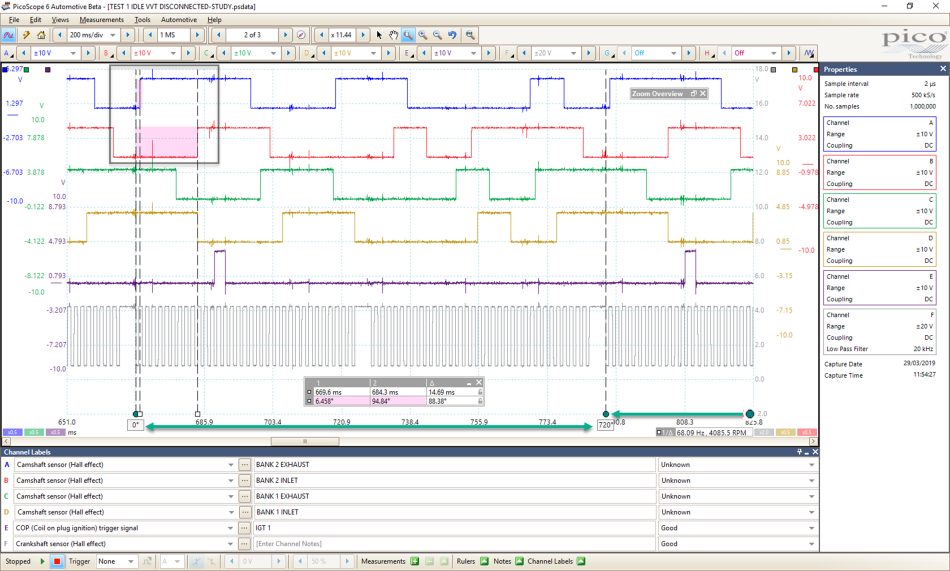The height and width of the screenshot is (571, 950).
Task: Click the red stop capture button
Action: coord(57,561)
